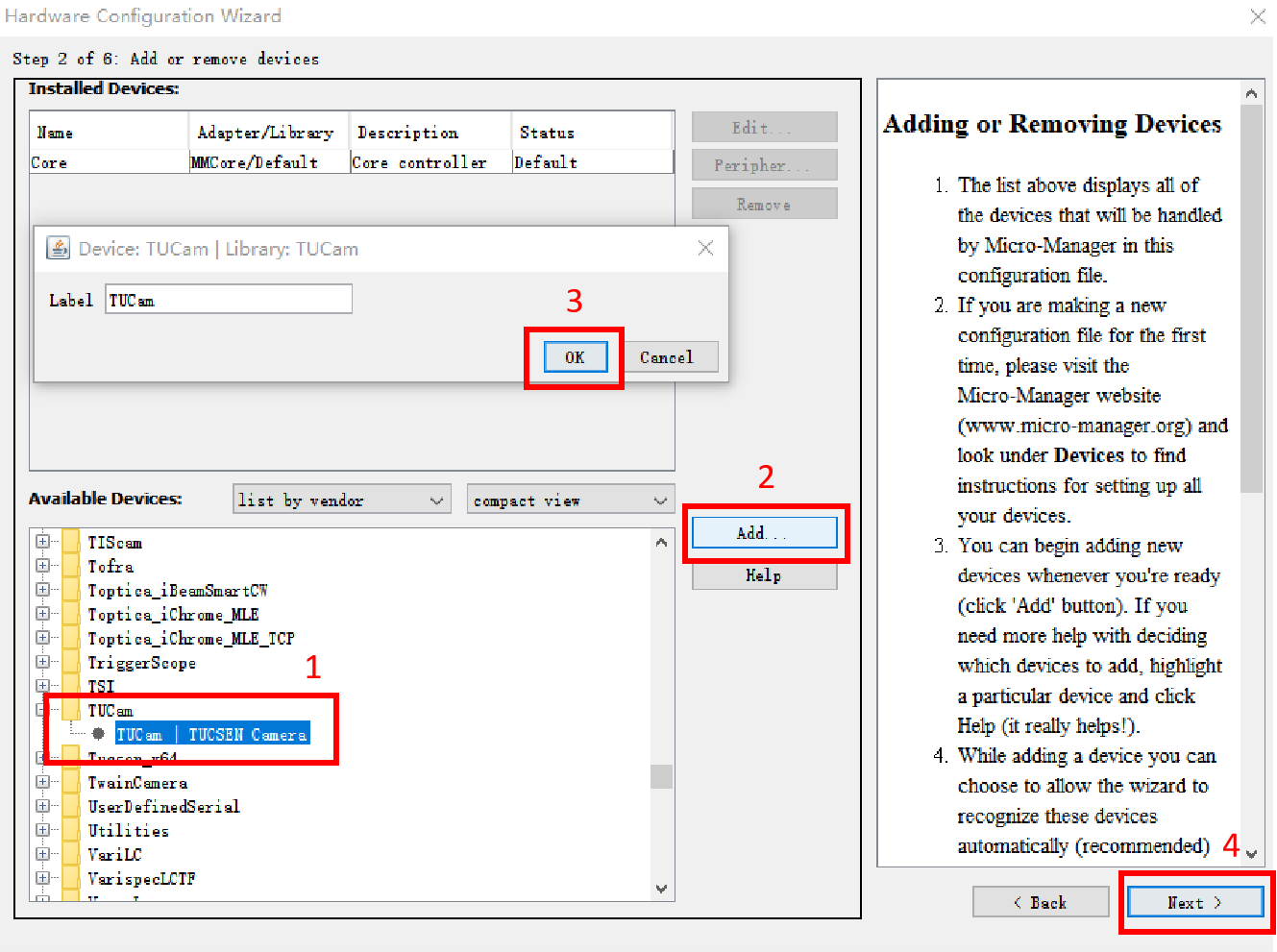
Task: Click OK in the TUCam device dialog
Action: [576, 357]
